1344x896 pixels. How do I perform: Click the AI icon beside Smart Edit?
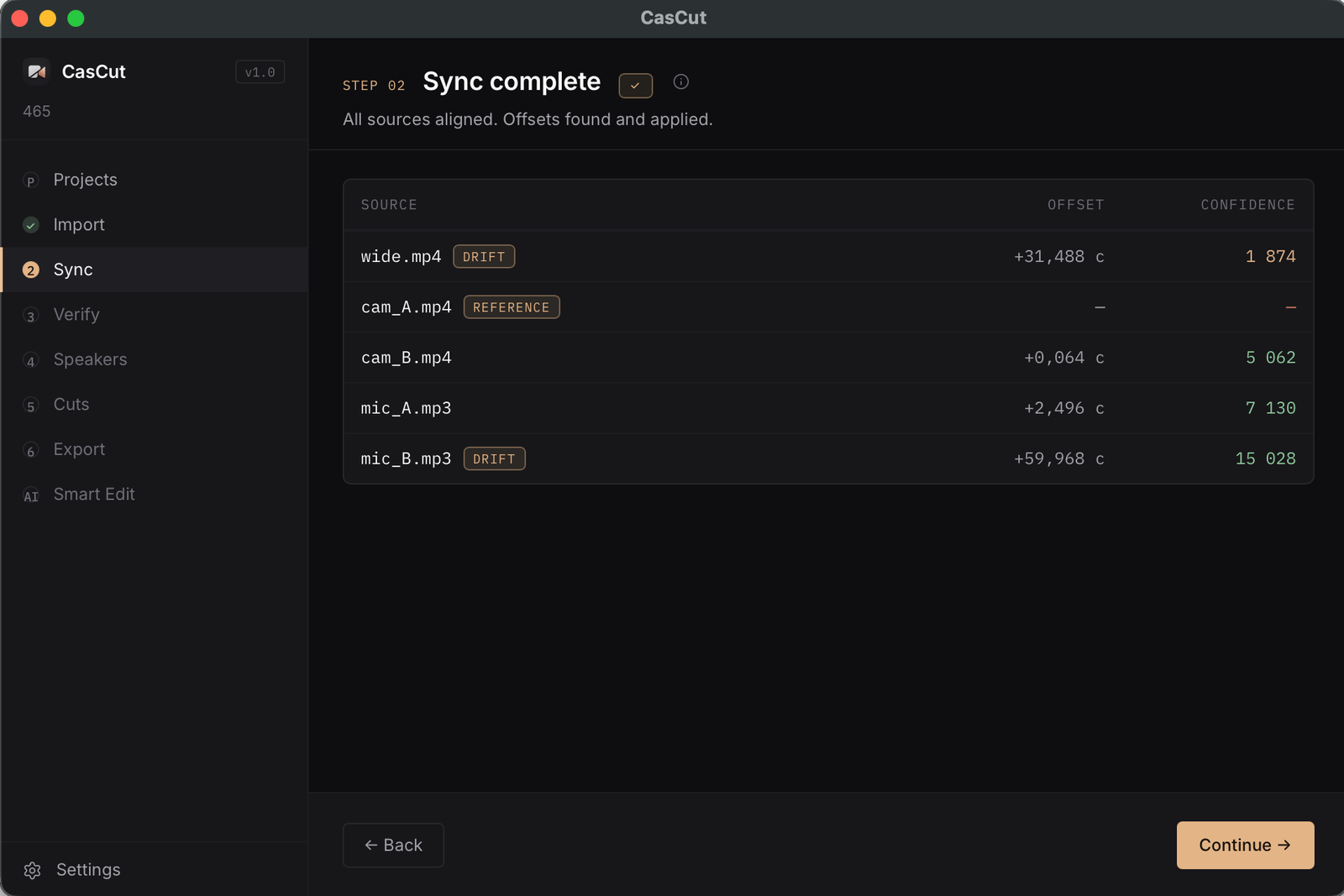click(31, 495)
